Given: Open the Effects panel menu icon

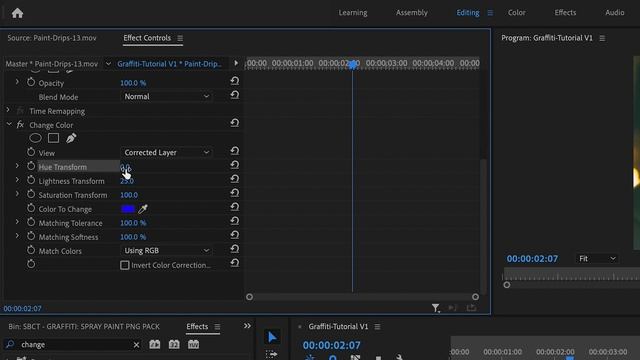Looking at the screenshot, I should [x=217, y=327].
